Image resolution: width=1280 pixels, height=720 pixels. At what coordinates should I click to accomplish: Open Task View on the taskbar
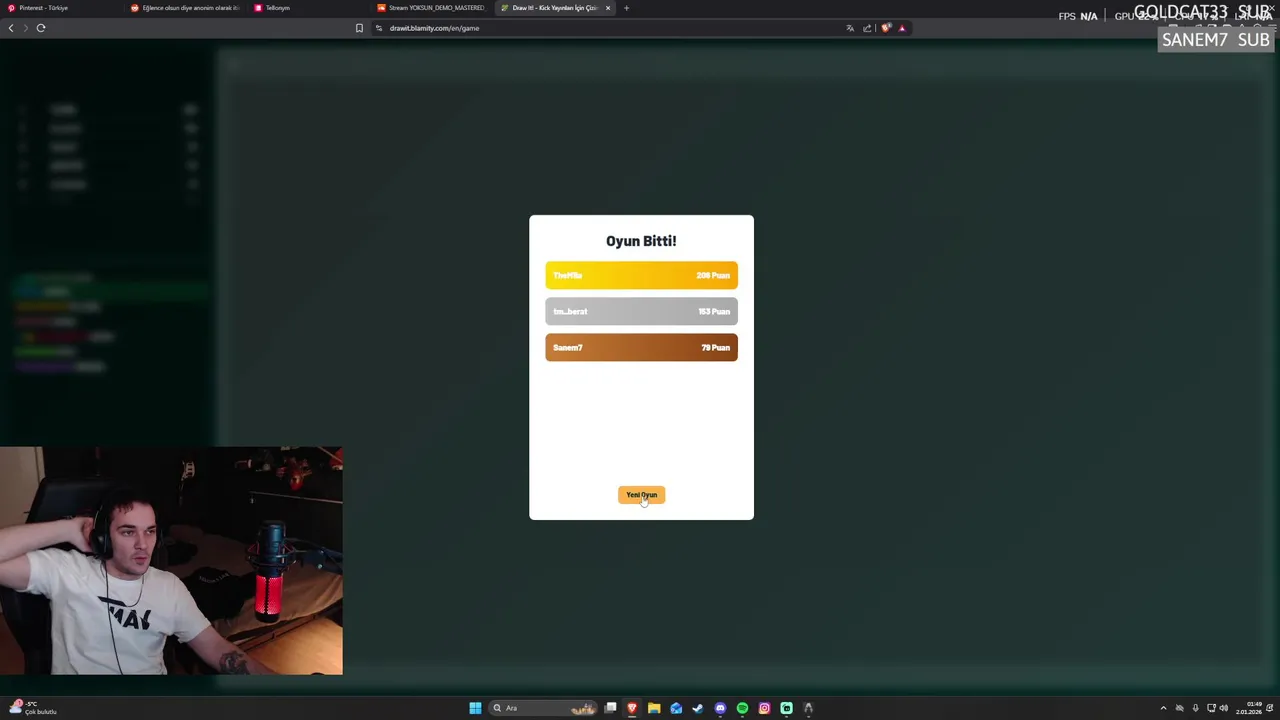tap(610, 708)
